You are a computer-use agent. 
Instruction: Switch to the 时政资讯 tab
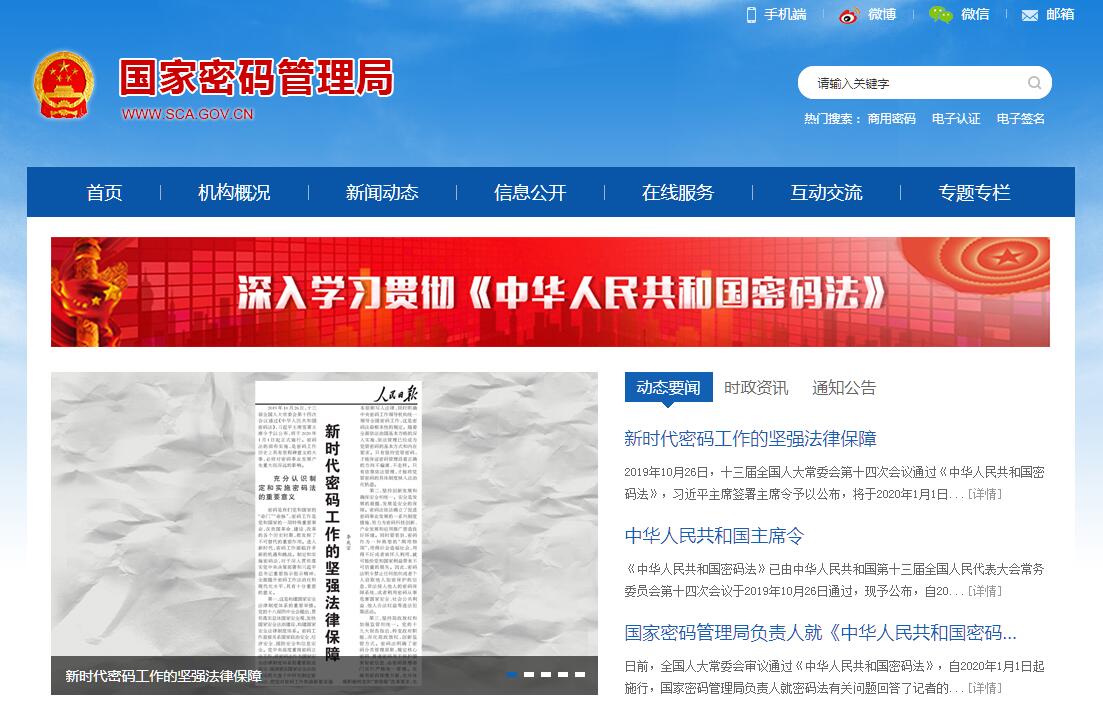point(756,388)
